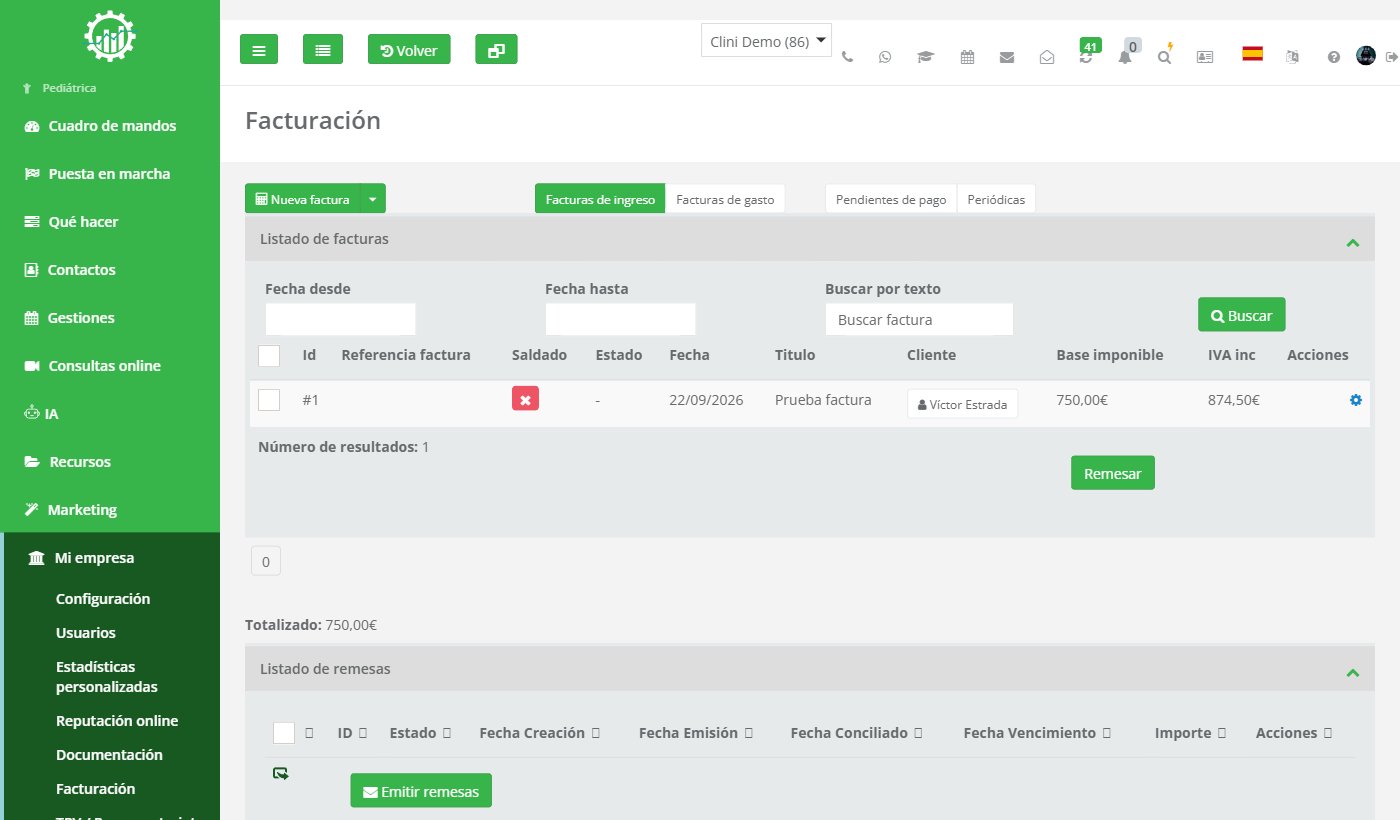Open the Clini Demo (86) dropdown
Viewport: 1400px width, 820px height.
[x=767, y=41]
